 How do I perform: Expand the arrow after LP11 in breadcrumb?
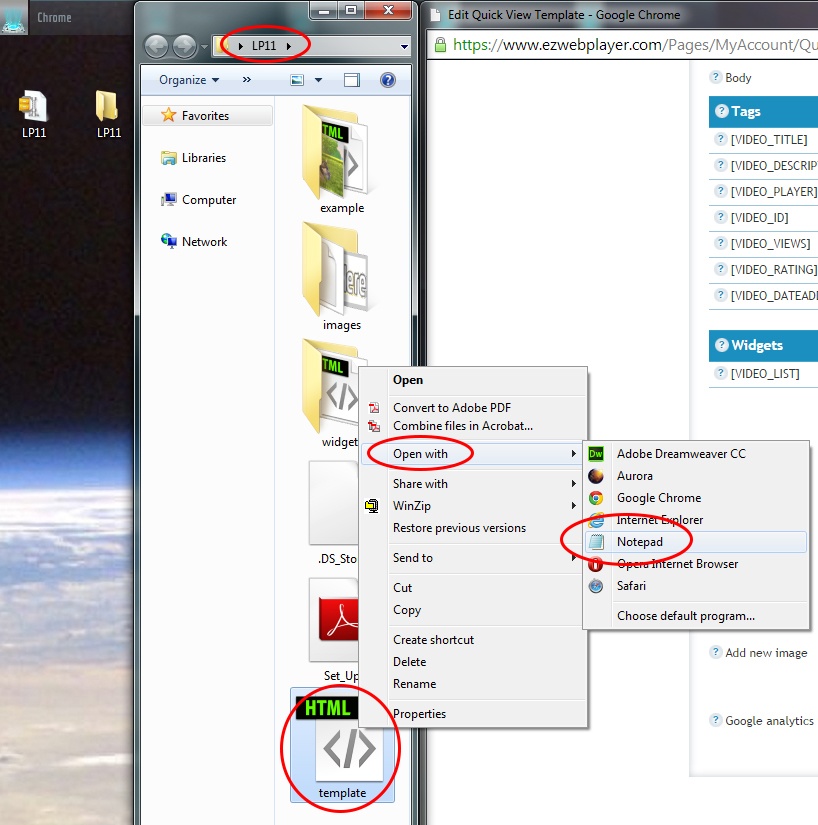coord(289,46)
